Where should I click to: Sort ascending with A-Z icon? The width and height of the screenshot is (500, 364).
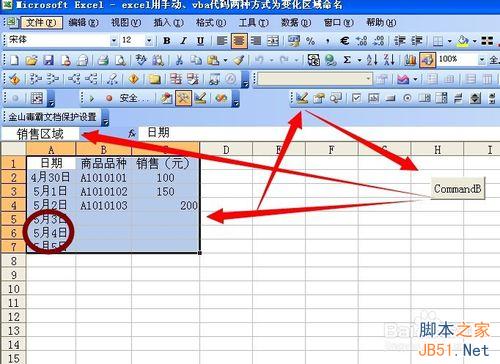point(372,60)
